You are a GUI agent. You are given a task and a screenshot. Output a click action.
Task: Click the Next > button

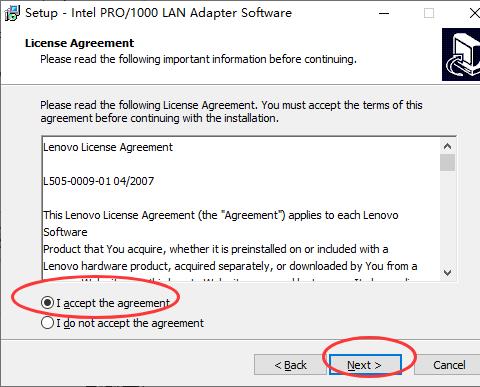[x=365, y=365]
